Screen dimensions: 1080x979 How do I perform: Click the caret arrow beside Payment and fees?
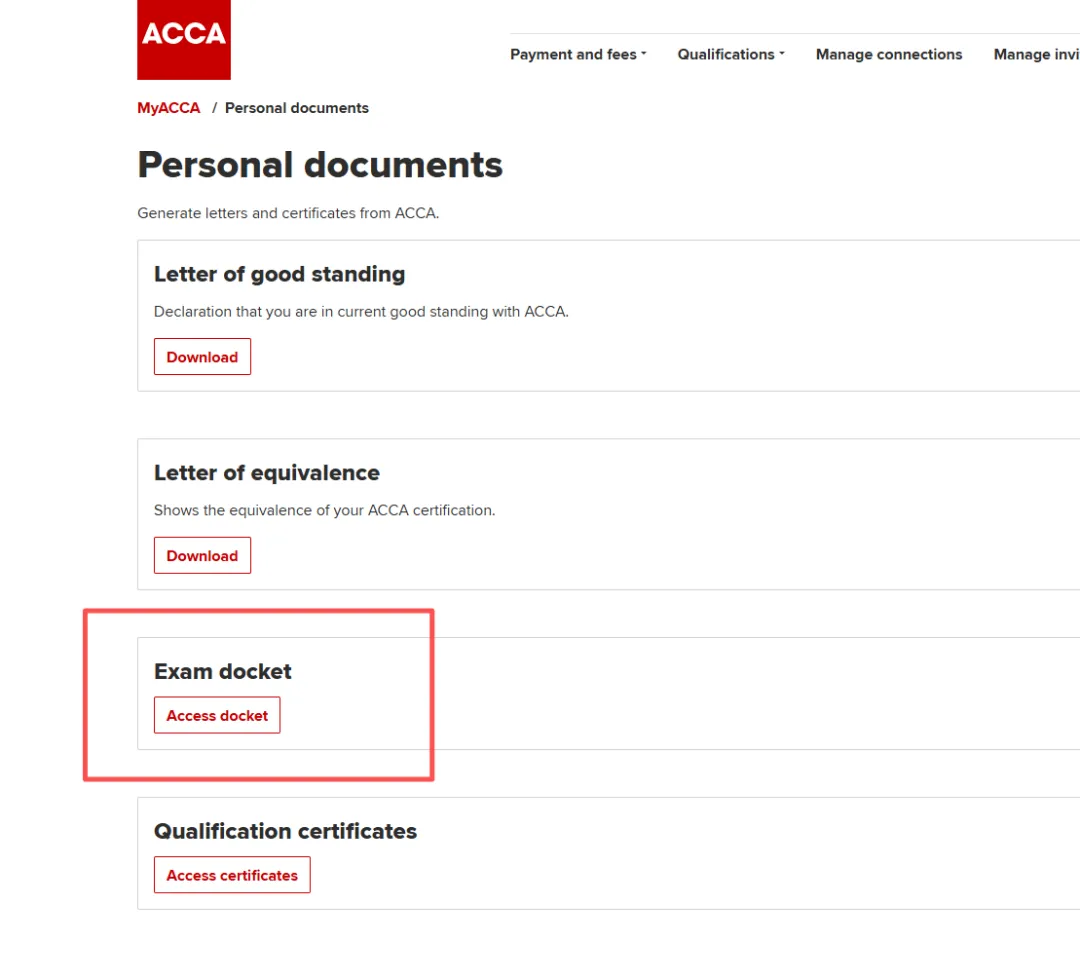pyautogui.click(x=643, y=53)
